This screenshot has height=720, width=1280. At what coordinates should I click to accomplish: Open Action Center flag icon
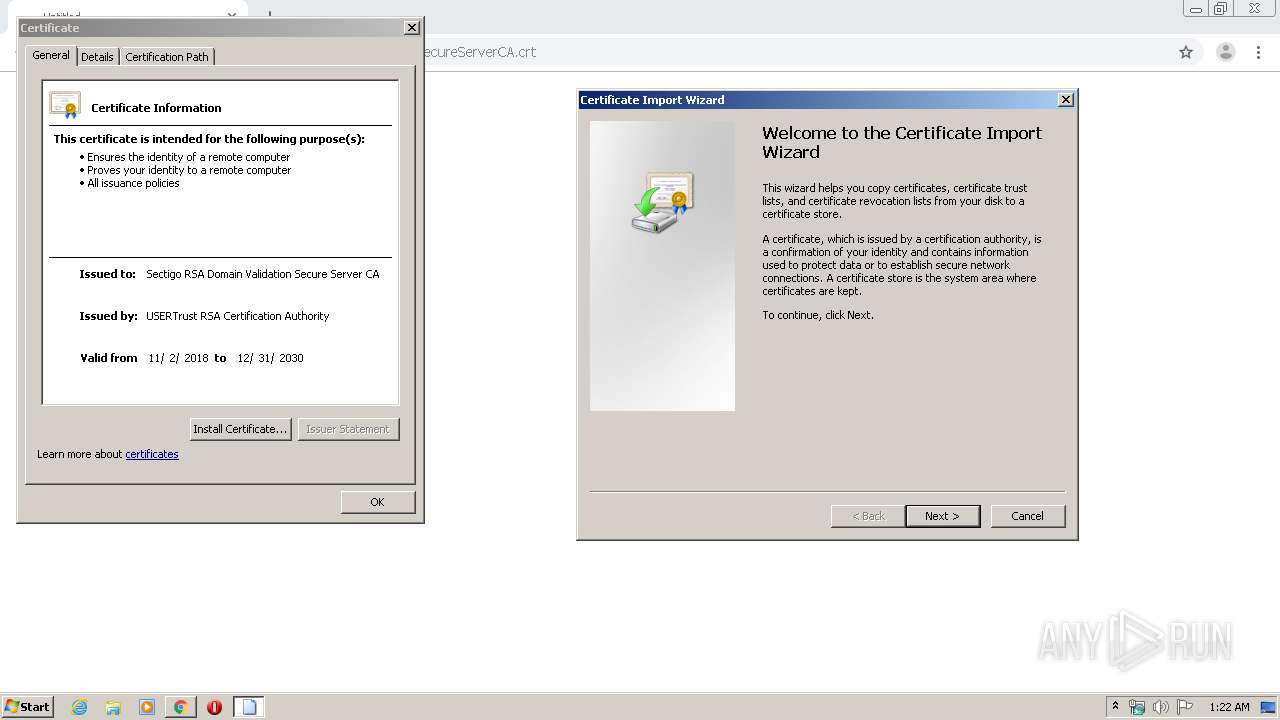pos(1185,707)
